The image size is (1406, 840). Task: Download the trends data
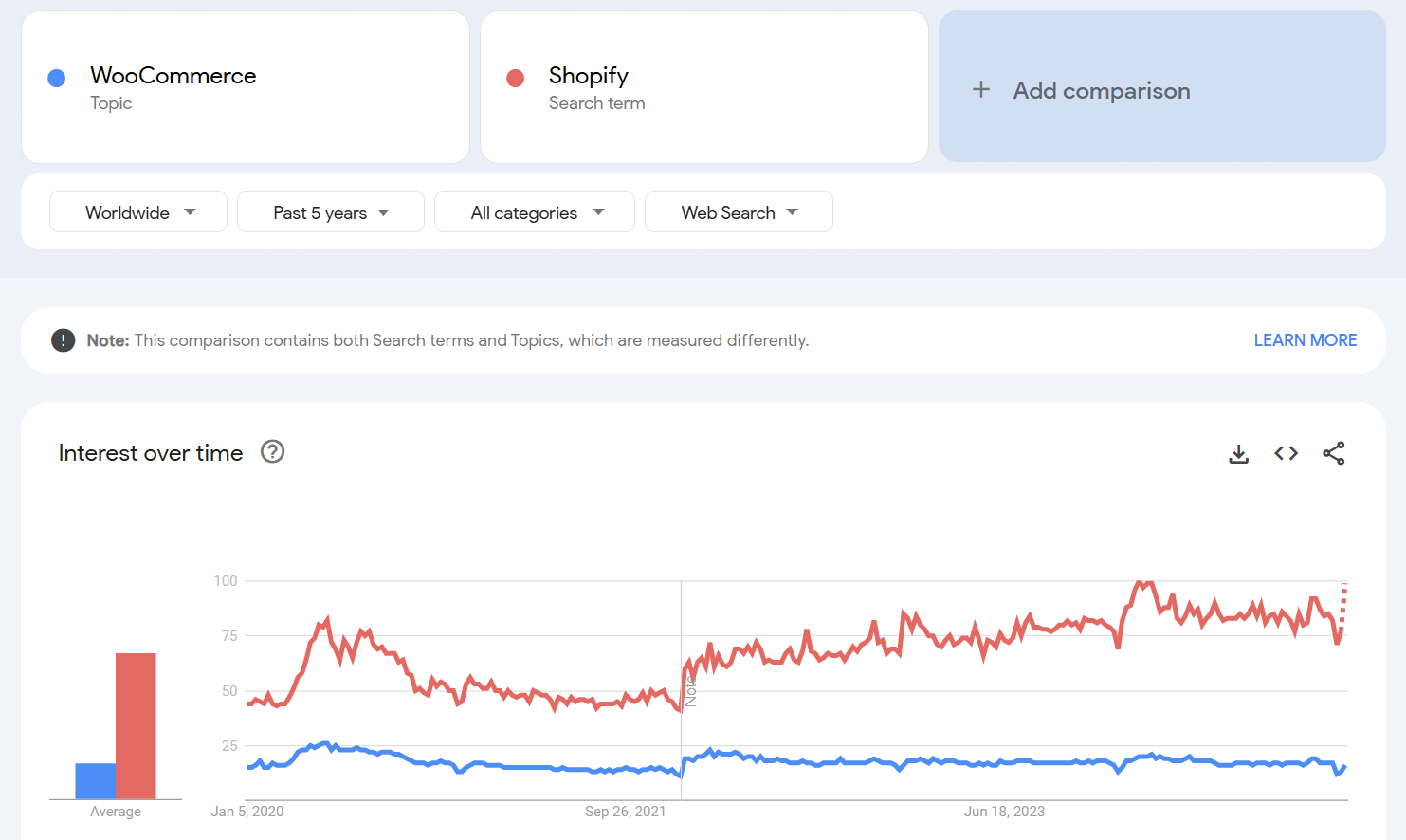(x=1238, y=453)
